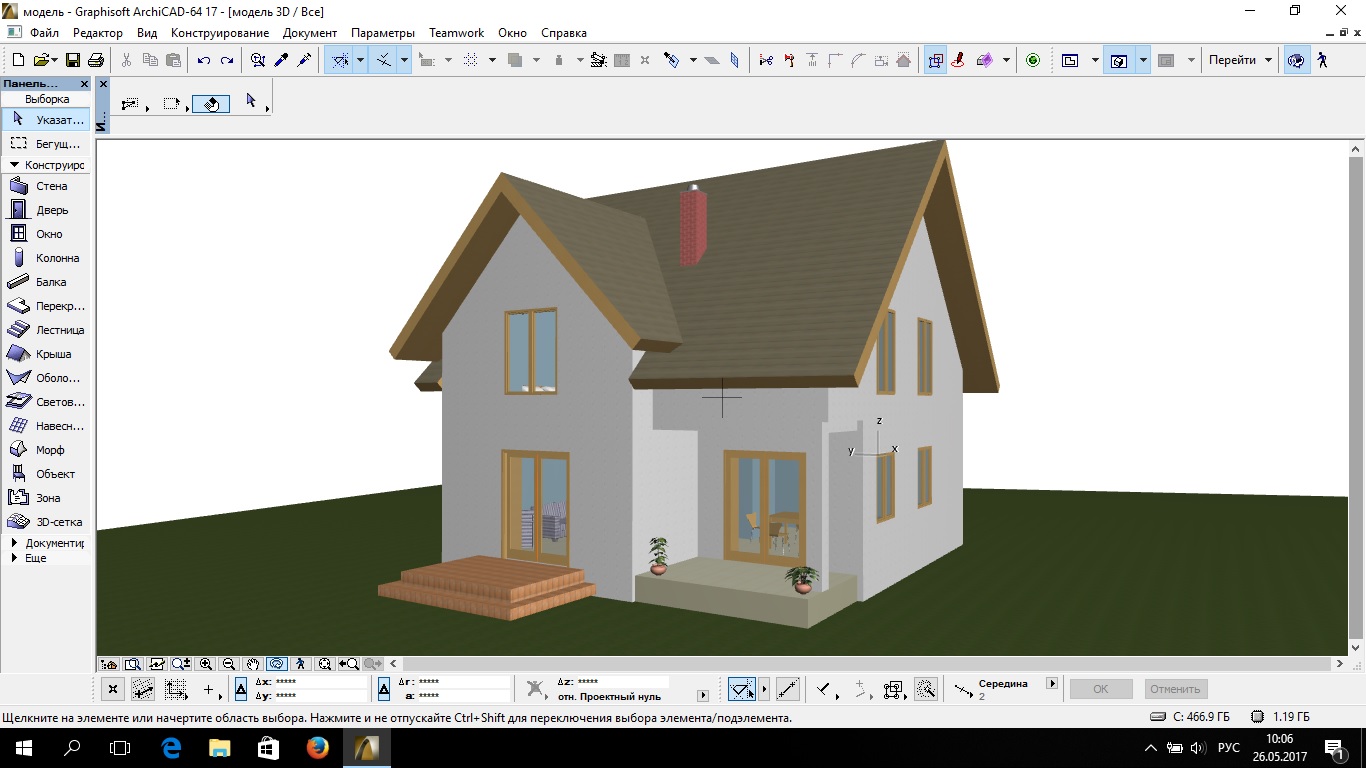The image size is (1366, 768).
Task: Activate the Зона (zone) tool
Action: point(45,498)
